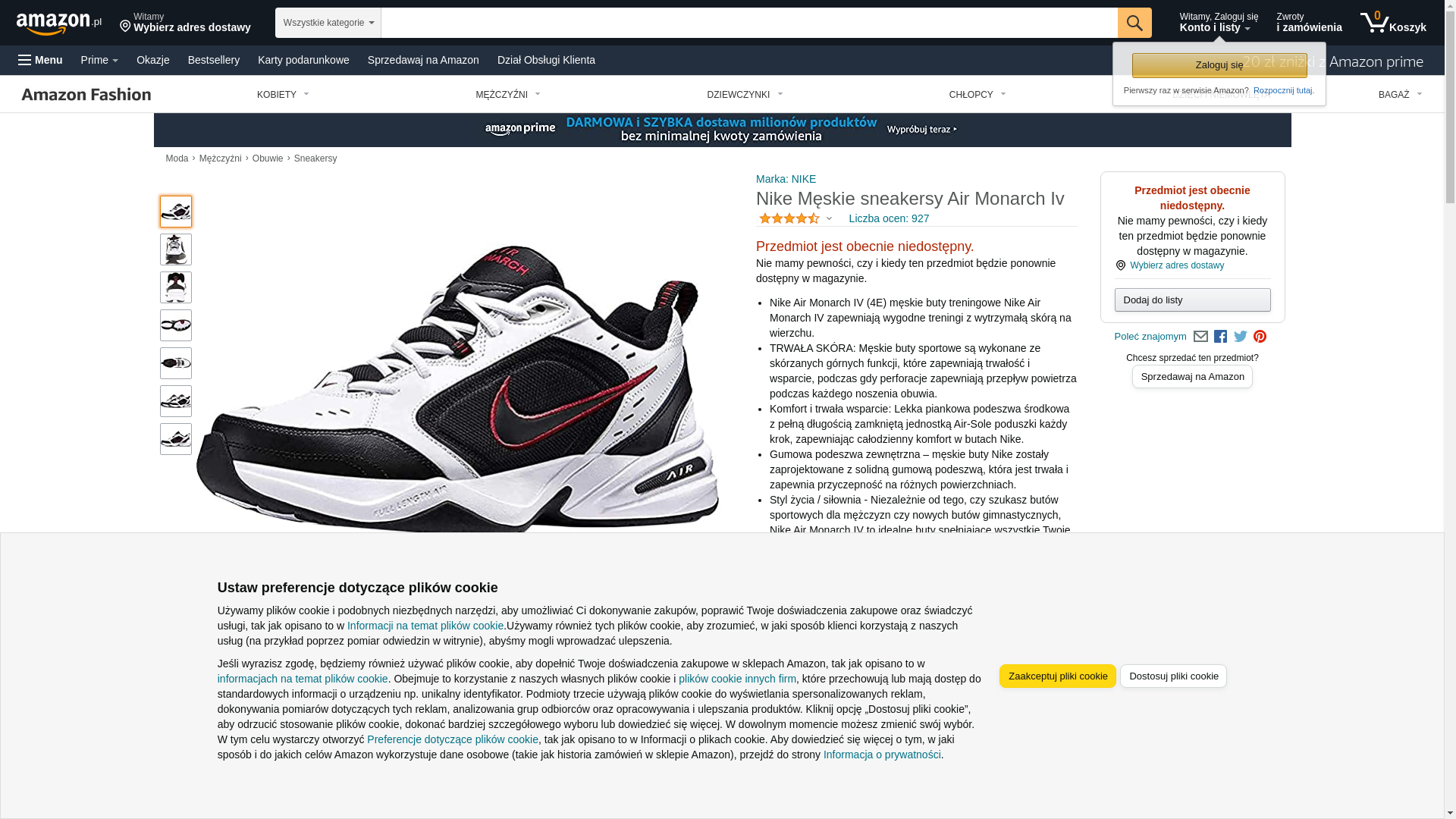Go to Amazon.pl home logo

[59, 24]
